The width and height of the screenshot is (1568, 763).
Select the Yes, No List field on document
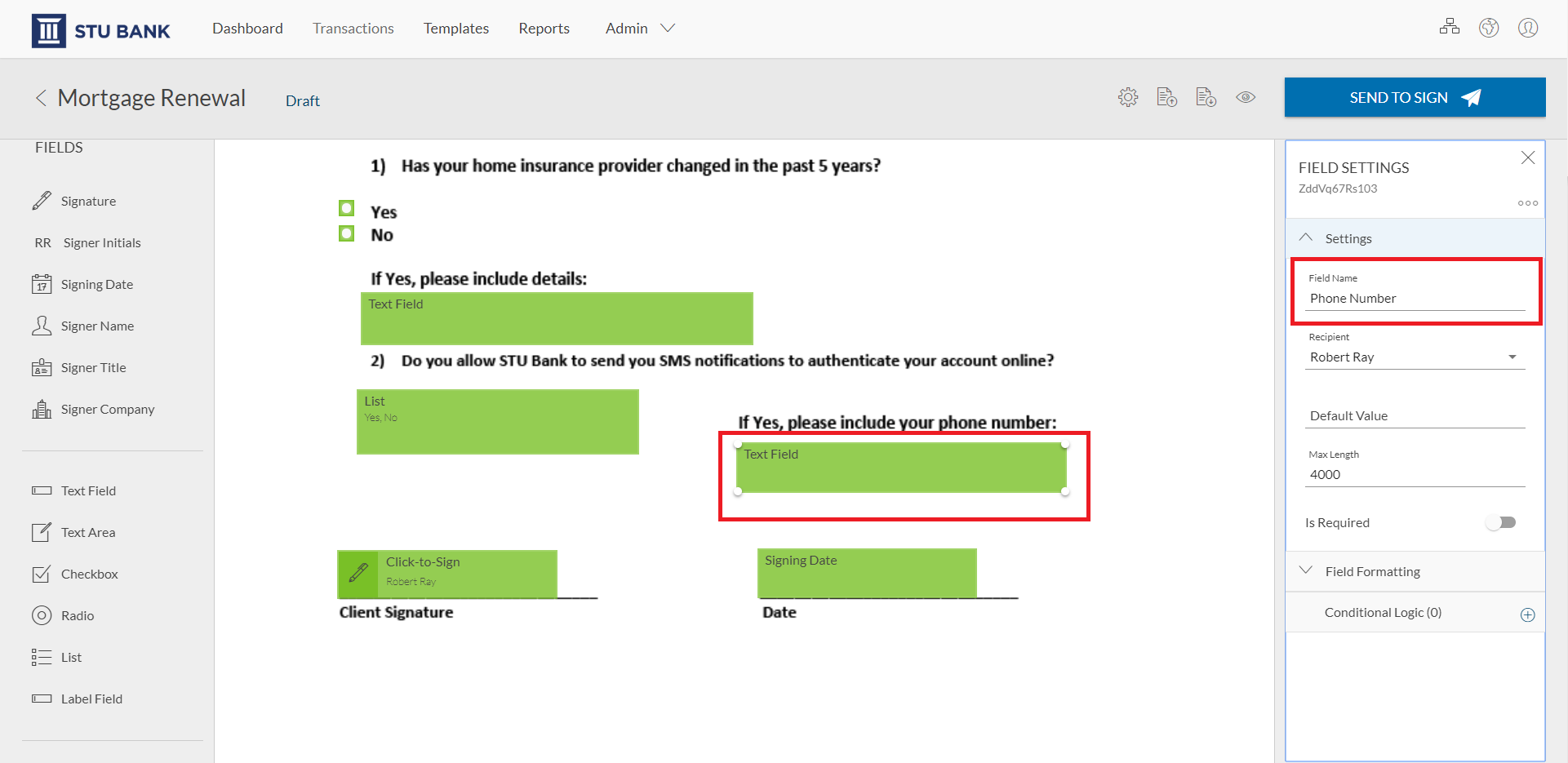[498, 421]
